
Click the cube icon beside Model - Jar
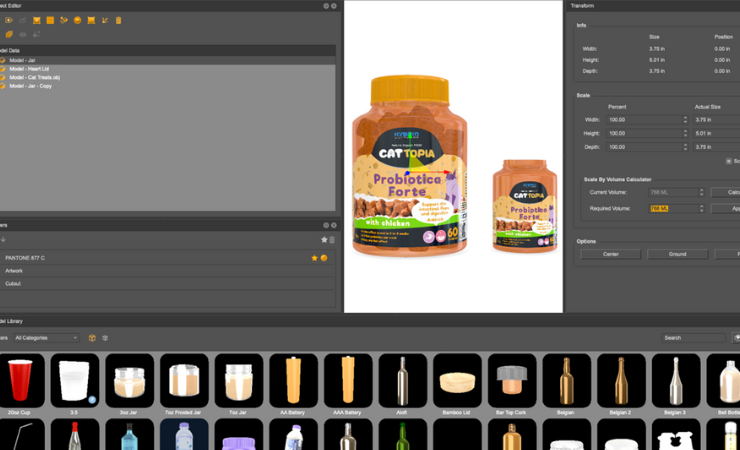3,60
